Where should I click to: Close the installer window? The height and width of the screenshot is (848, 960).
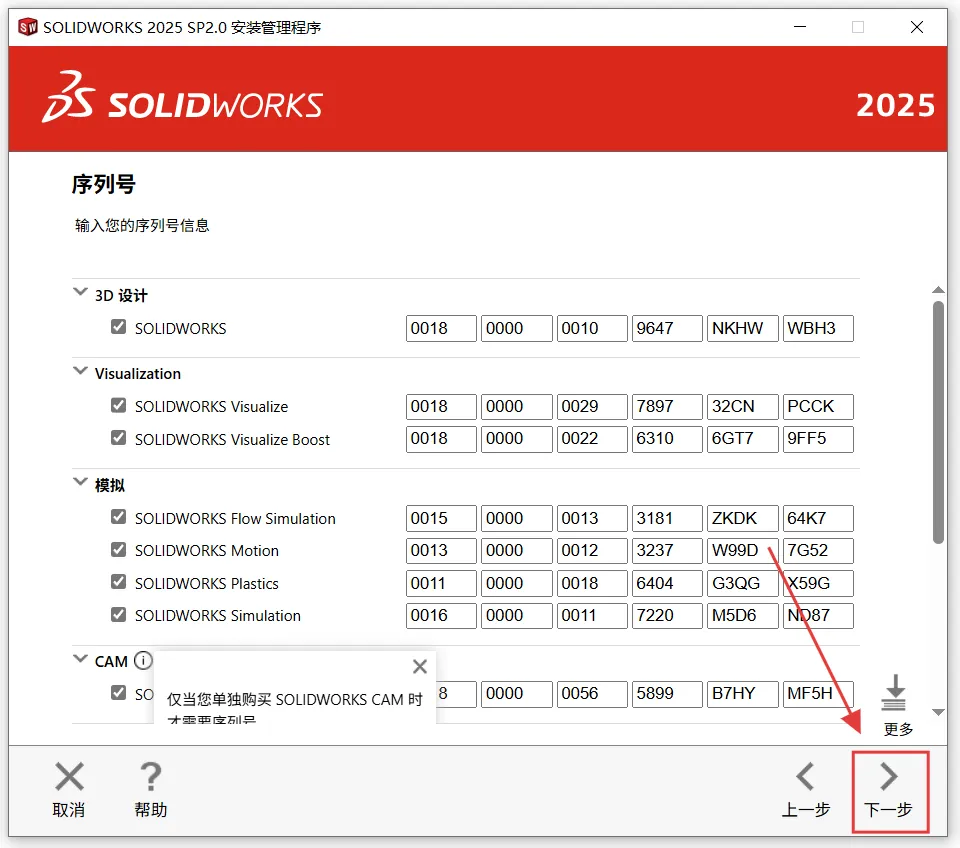(917, 27)
